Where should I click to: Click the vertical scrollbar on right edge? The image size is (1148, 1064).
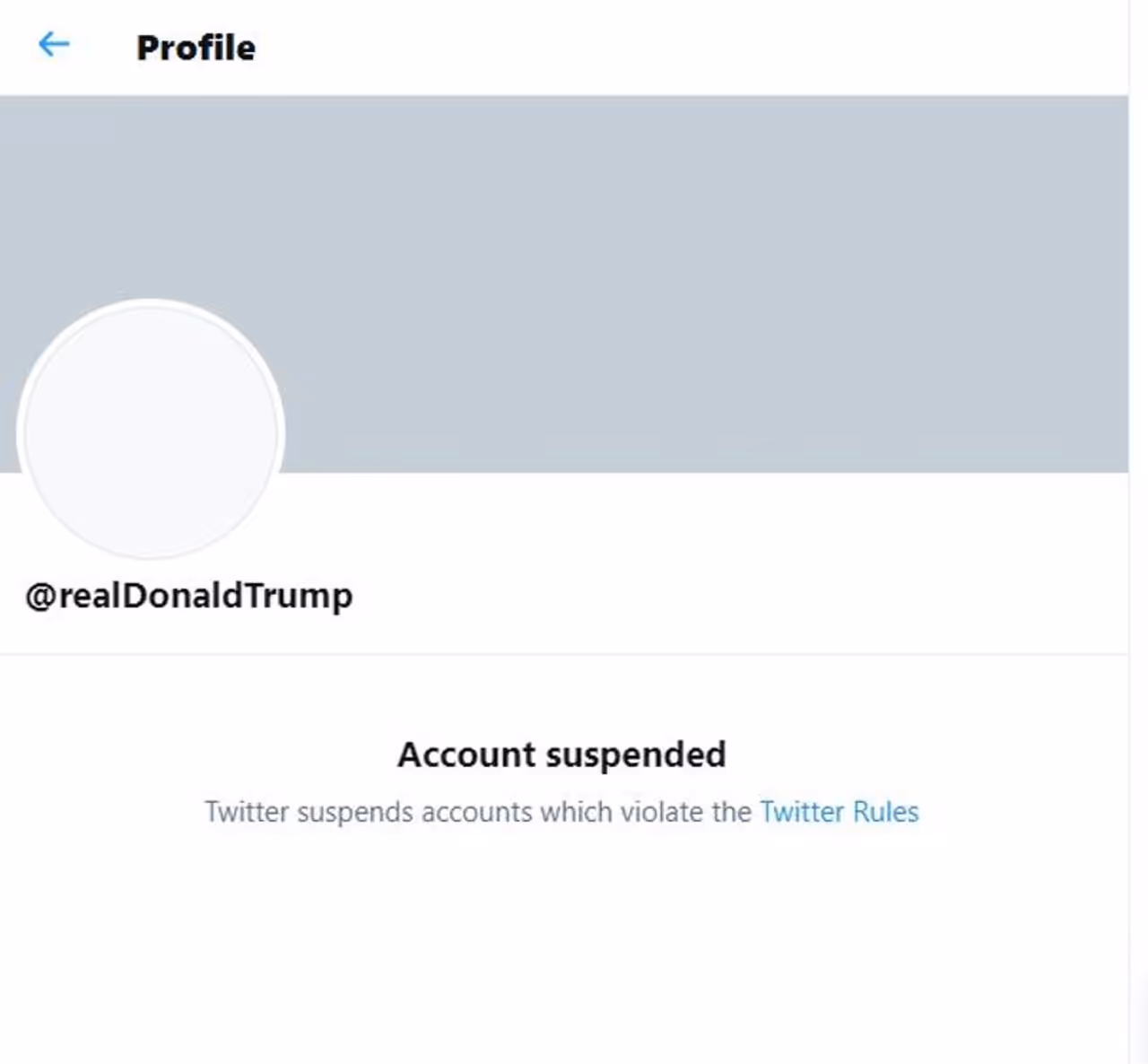tap(1138, 538)
